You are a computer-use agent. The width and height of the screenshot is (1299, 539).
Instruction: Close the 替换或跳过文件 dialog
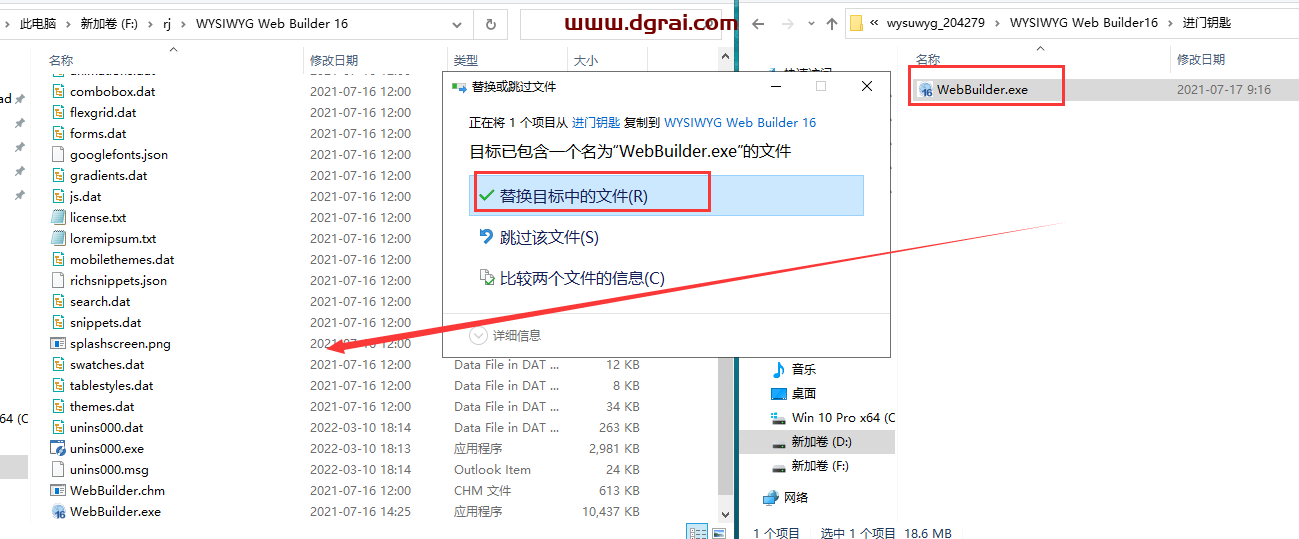(x=867, y=87)
